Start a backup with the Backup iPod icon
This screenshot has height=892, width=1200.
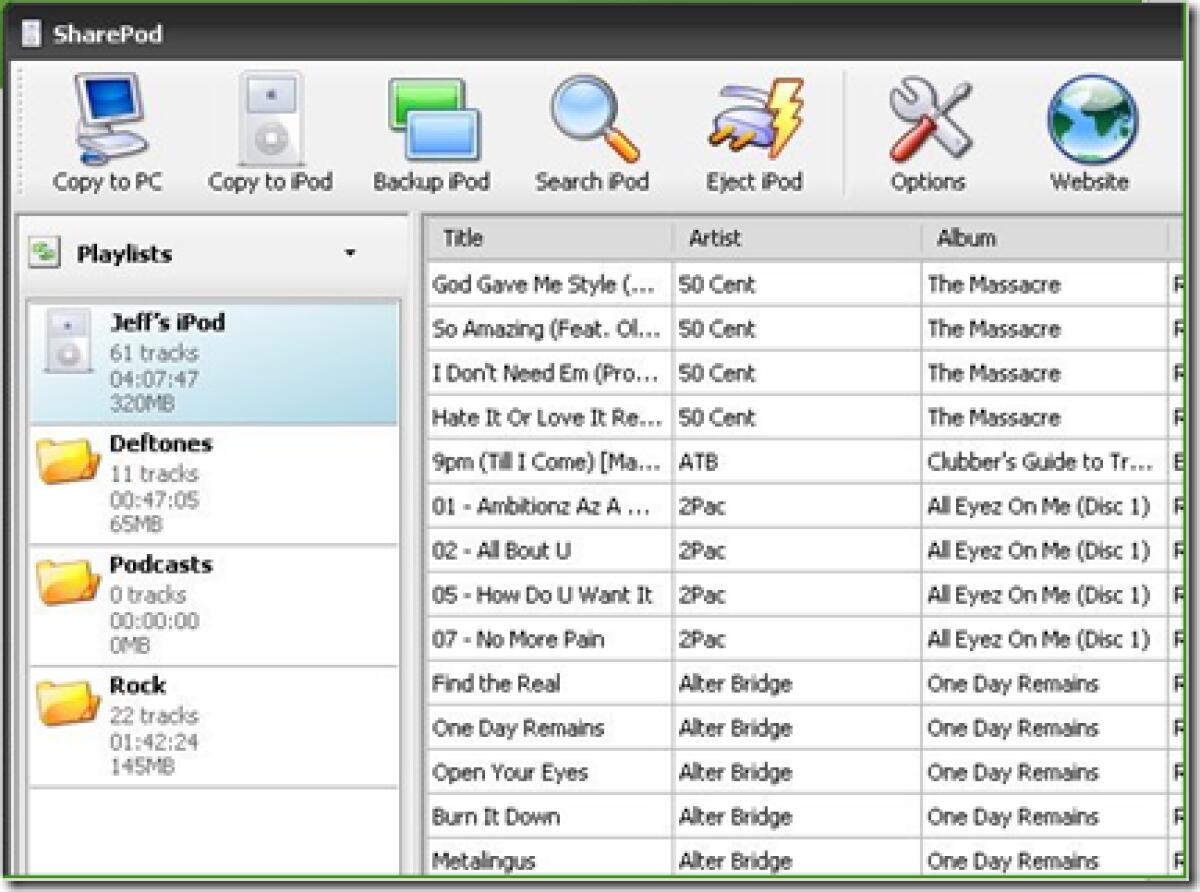pyautogui.click(x=430, y=120)
